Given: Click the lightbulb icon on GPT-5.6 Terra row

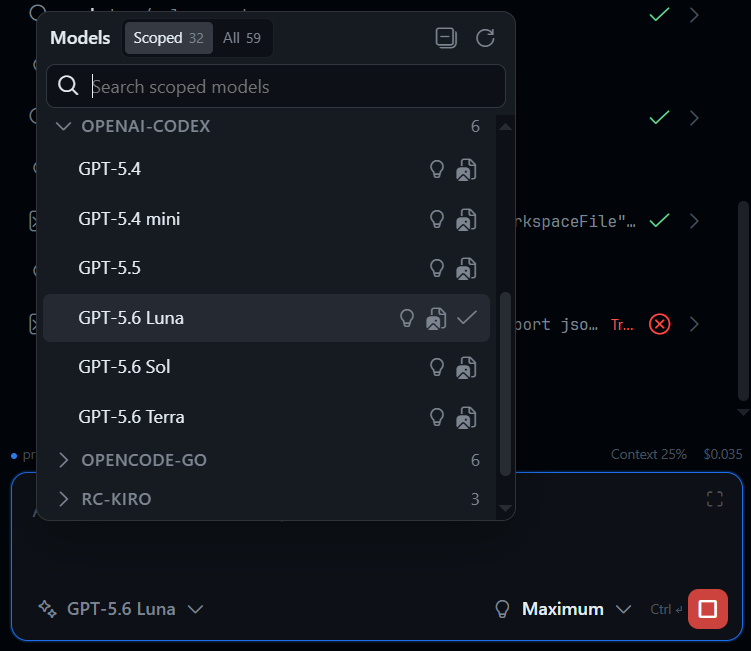Looking at the screenshot, I should coord(437,417).
